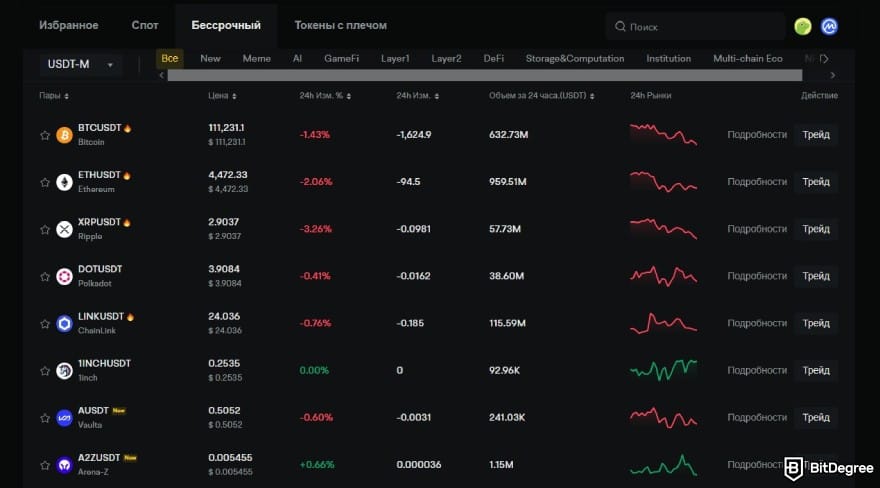Click the Ethereum coin logo
This screenshot has width=880, height=488.
click(x=65, y=182)
